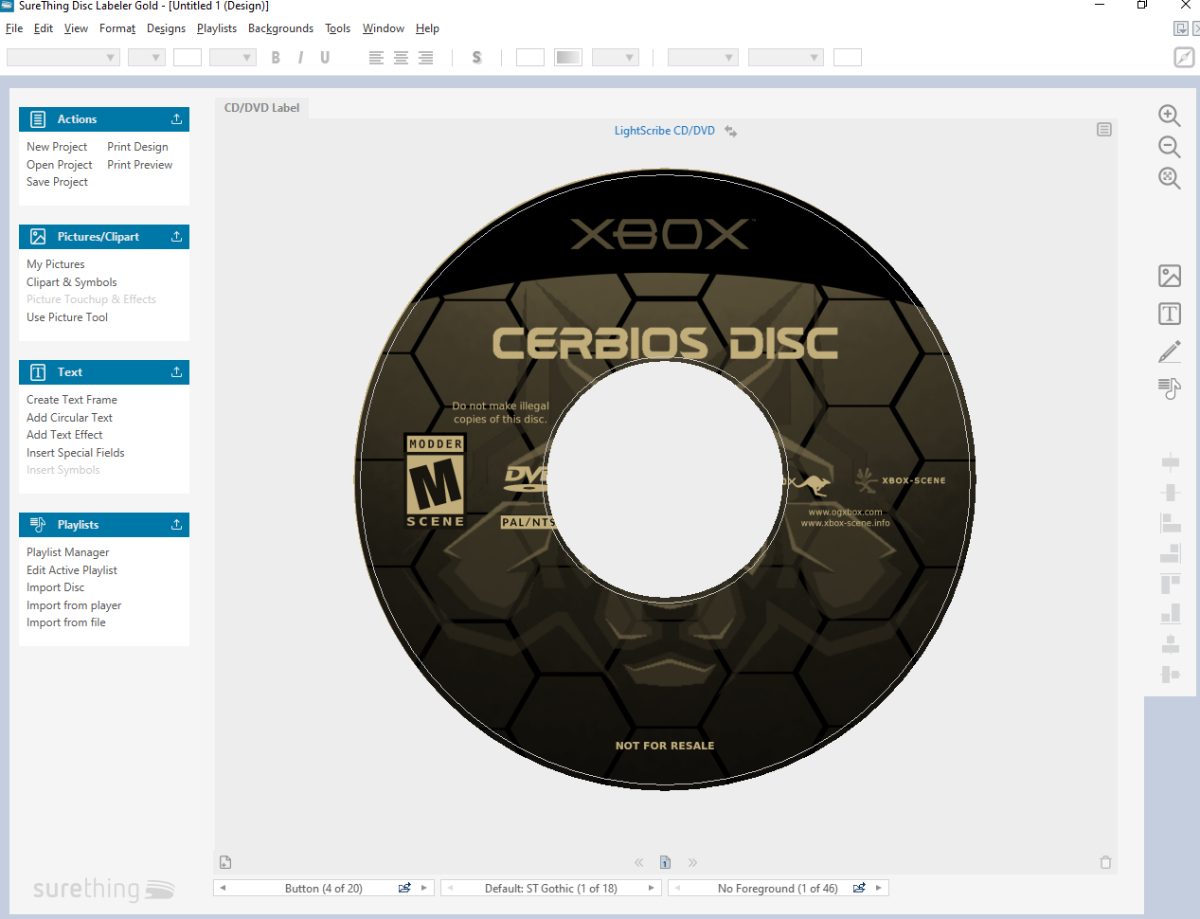Open the dropdown right of the gradient swatch
Viewport: 1200px width, 919px height.
615,58
